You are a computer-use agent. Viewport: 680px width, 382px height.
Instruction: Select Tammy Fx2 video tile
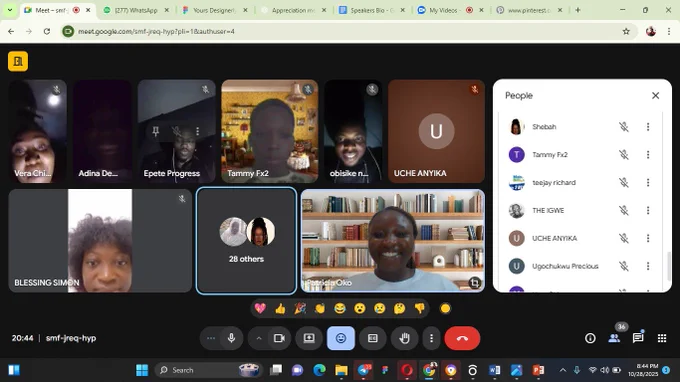pyautogui.click(x=269, y=131)
